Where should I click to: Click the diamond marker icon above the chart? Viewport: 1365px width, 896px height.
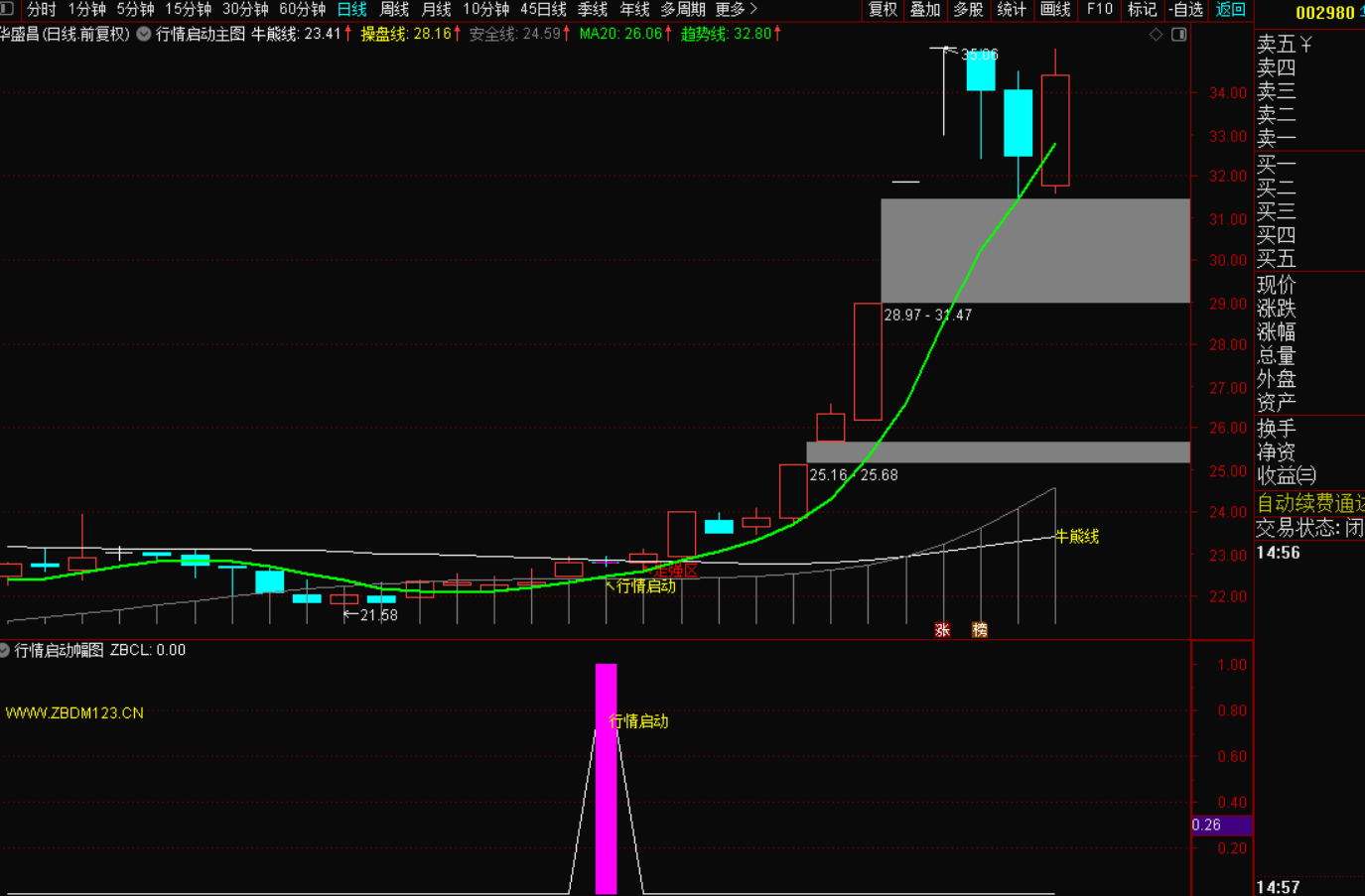(1156, 35)
